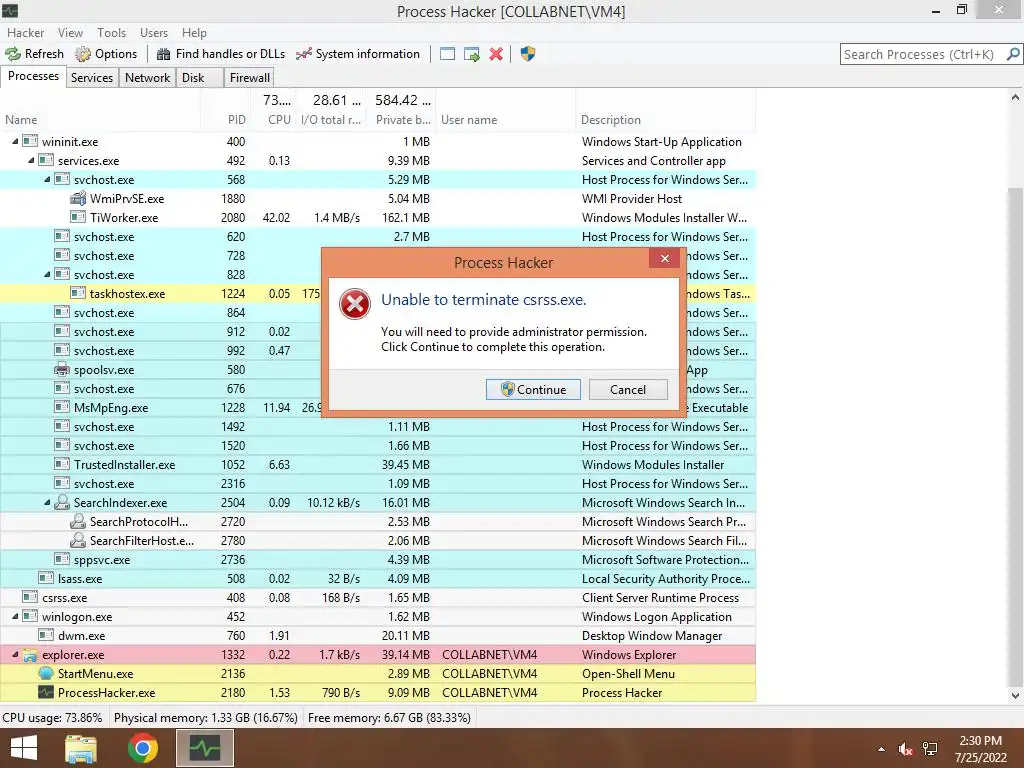Switch to the Firewall tab
The height and width of the screenshot is (768, 1024).
249,78
